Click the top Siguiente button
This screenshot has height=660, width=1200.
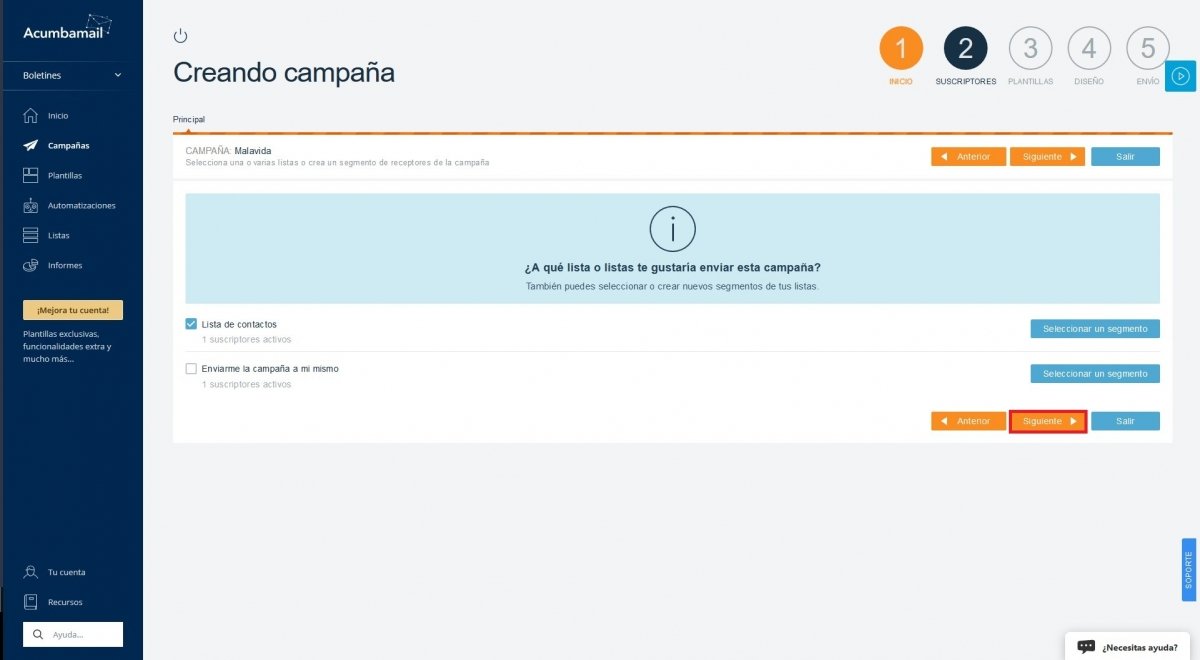click(x=1047, y=157)
